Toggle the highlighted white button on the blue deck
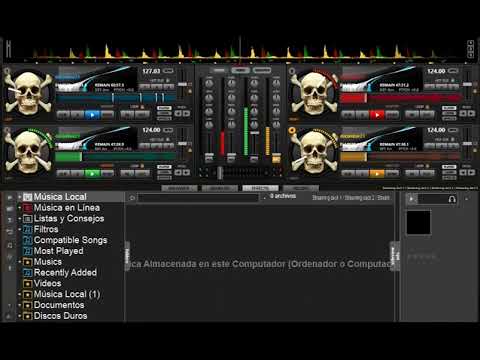Image resolution: width=480 pixels, height=360 pixels. [x=164, y=108]
